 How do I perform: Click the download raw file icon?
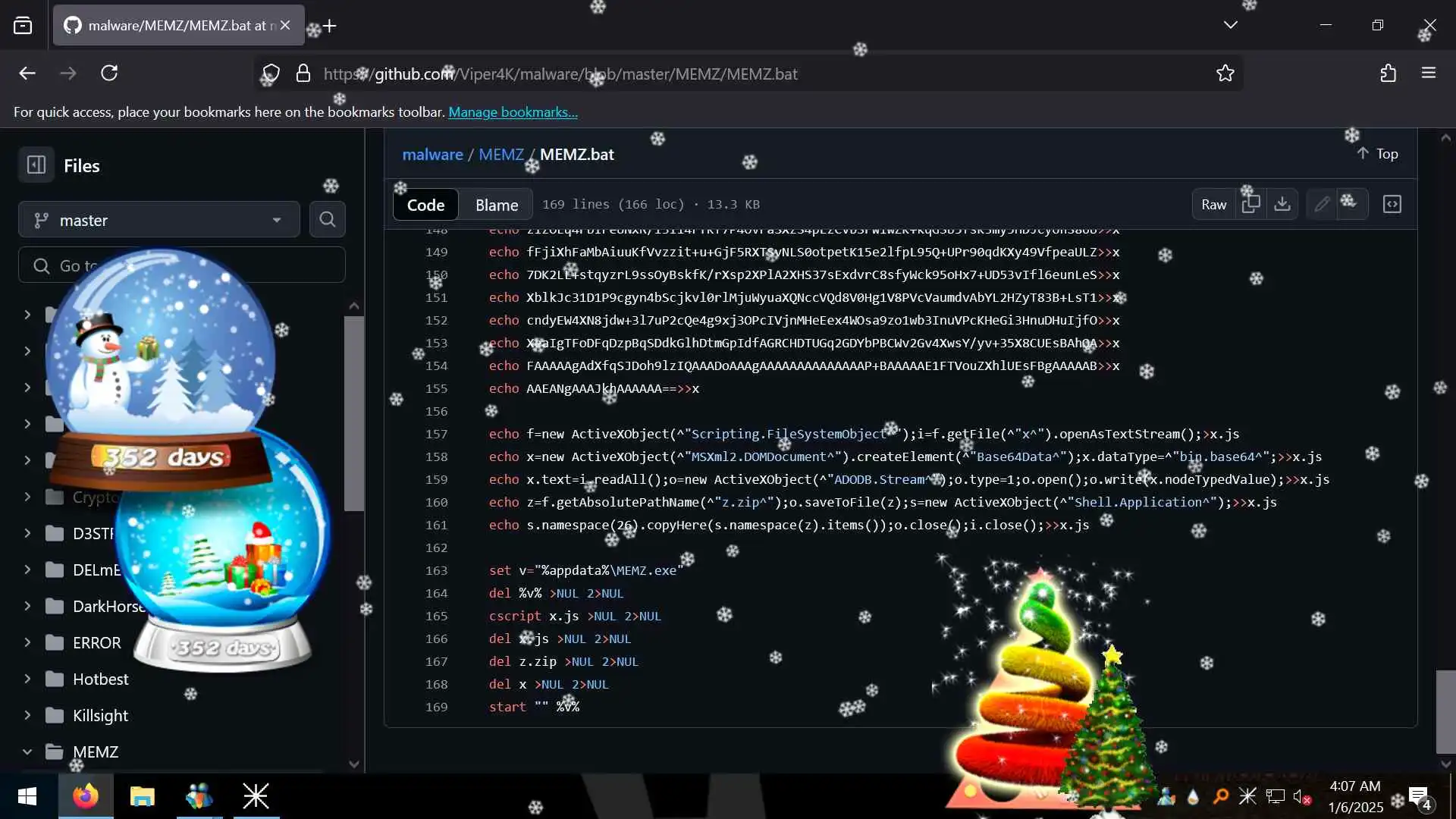point(1282,204)
